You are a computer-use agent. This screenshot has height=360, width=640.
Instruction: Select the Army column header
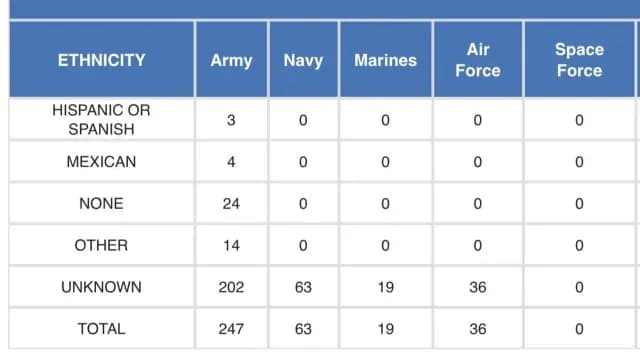231,61
